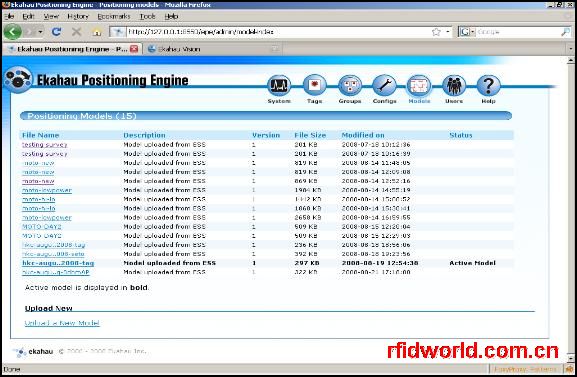
Task: Open the testing survey model modified 10:12:36
Action: (45, 145)
